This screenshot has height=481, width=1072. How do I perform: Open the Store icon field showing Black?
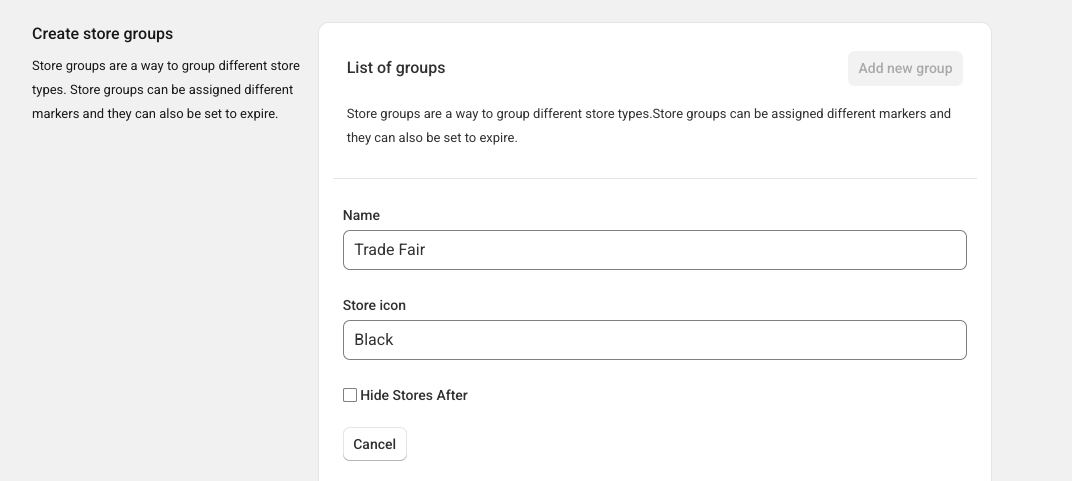click(x=654, y=340)
